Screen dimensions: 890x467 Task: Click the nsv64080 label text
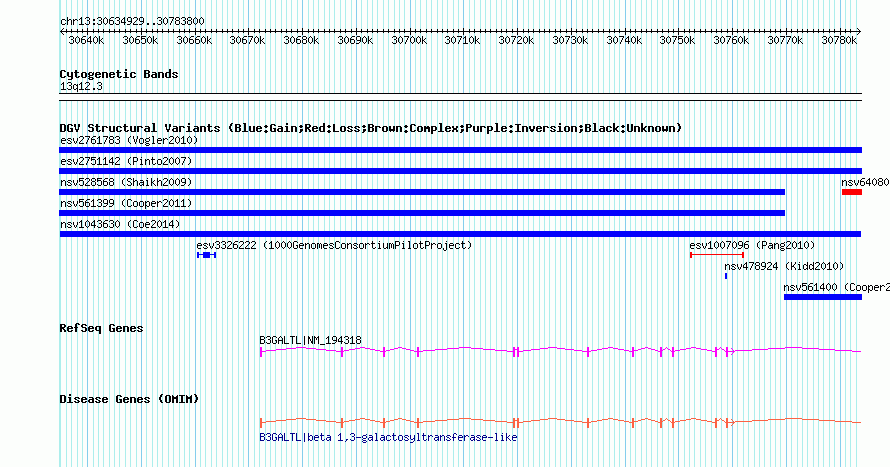(866, 182)
